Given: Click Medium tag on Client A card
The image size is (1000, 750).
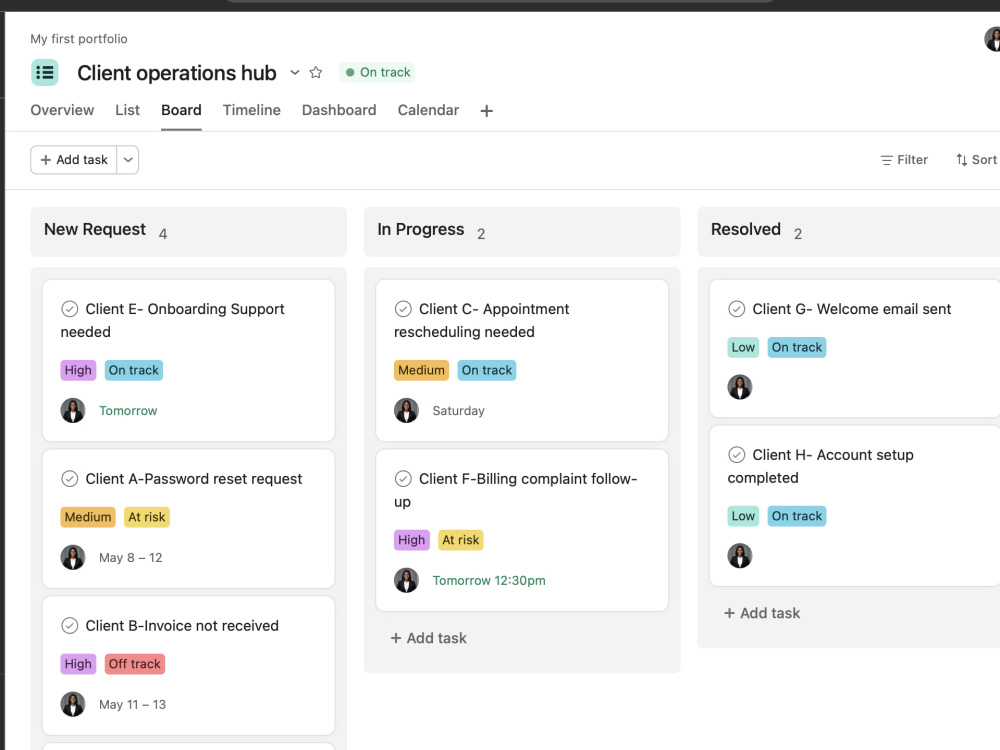Looking at the screenshot, I should coord(88,517).
